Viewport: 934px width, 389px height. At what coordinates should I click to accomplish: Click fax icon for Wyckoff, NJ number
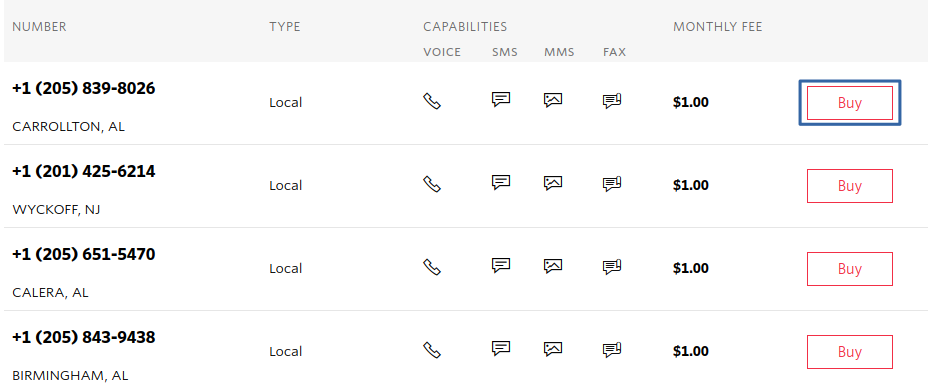pos(612,184)
